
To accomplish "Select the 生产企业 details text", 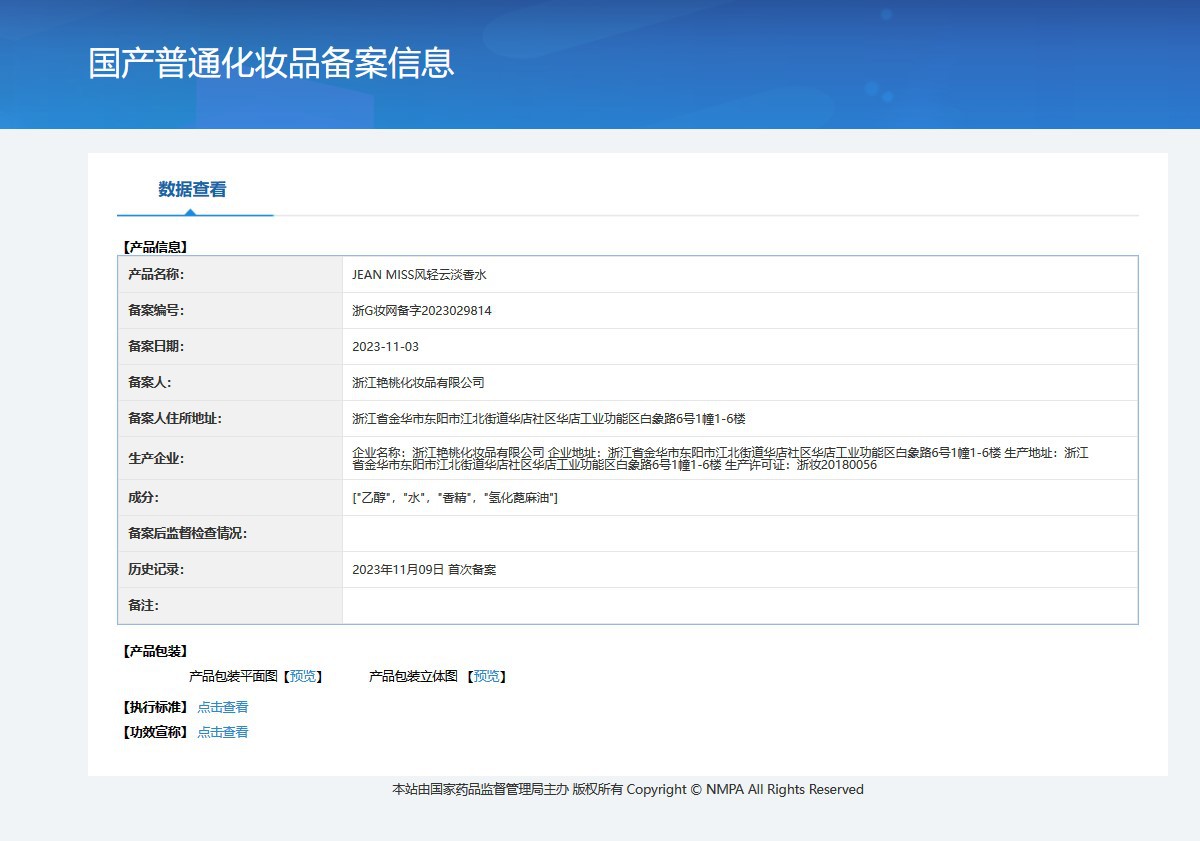I will click(720, 458).
